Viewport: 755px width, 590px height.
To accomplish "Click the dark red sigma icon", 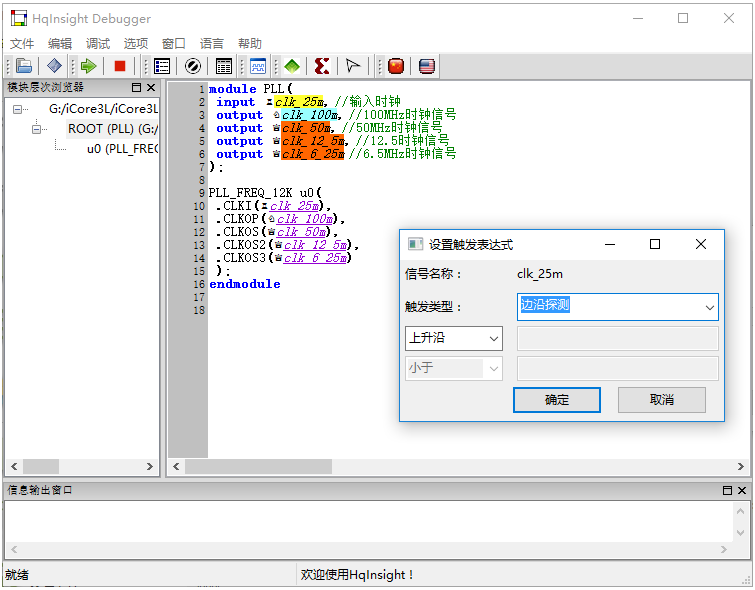I will click(x=322, y=66).
